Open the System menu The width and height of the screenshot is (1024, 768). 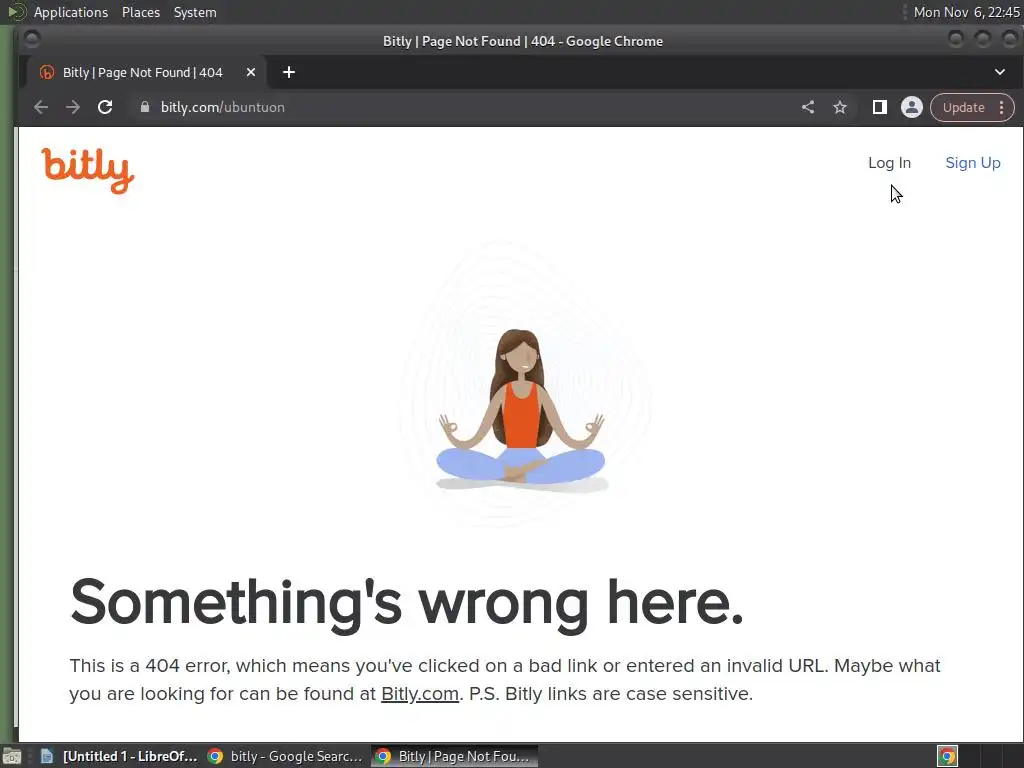(x=195, y=12)
